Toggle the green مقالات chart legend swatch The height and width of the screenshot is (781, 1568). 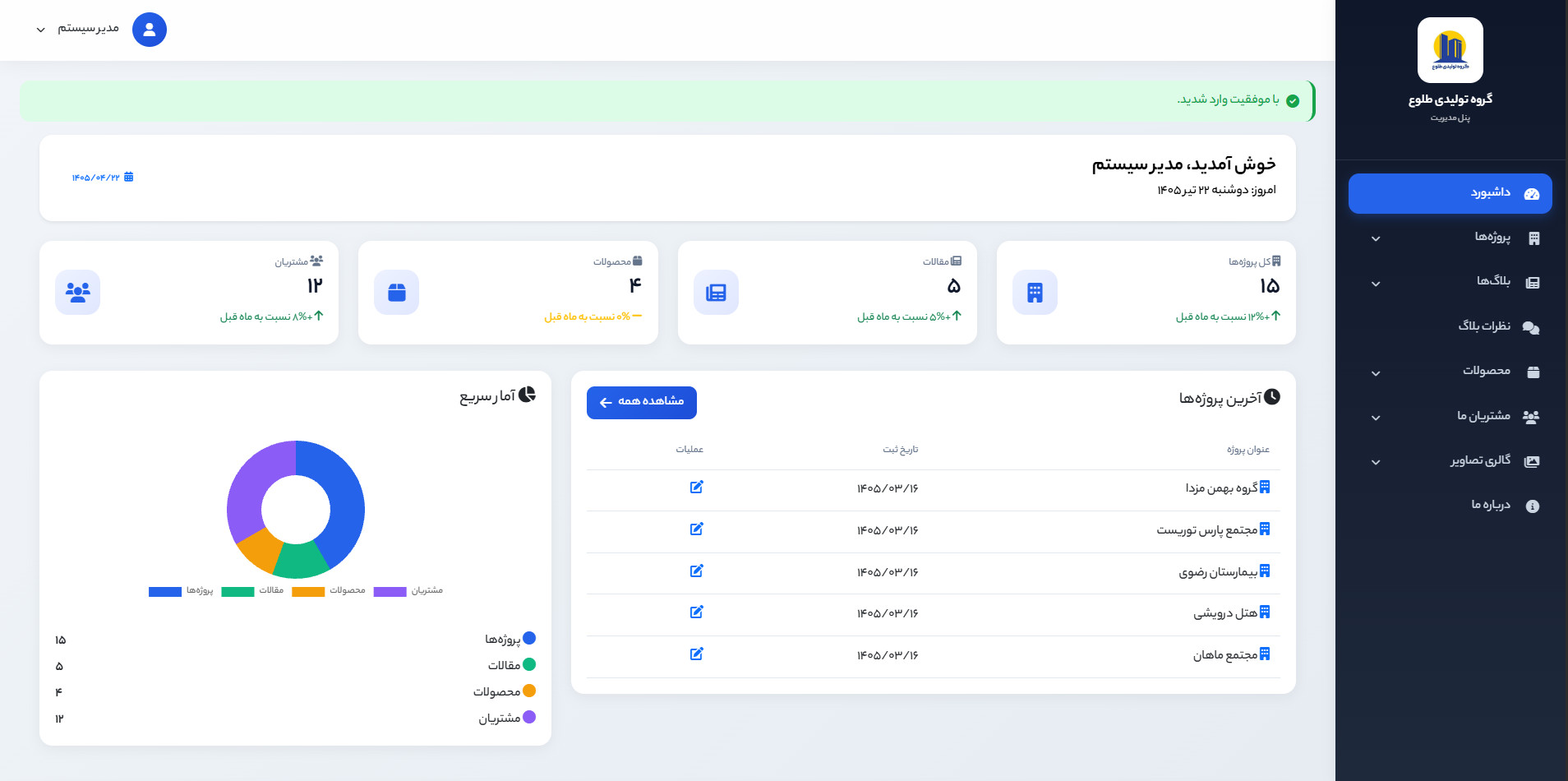(x=238, y=591)
